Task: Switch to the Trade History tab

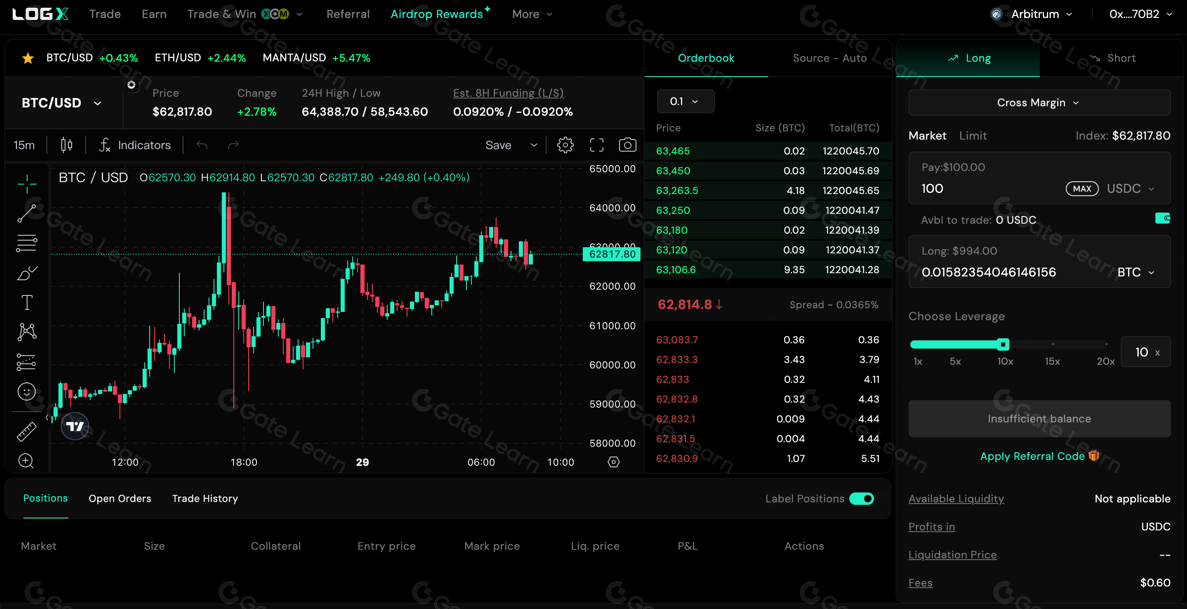Action: 205,498
